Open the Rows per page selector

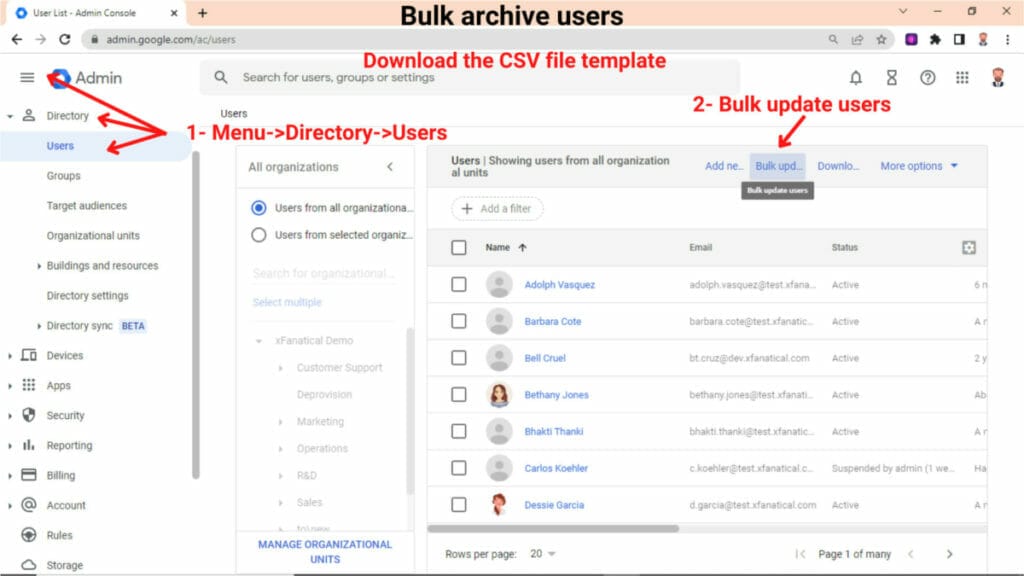[541, 551]
